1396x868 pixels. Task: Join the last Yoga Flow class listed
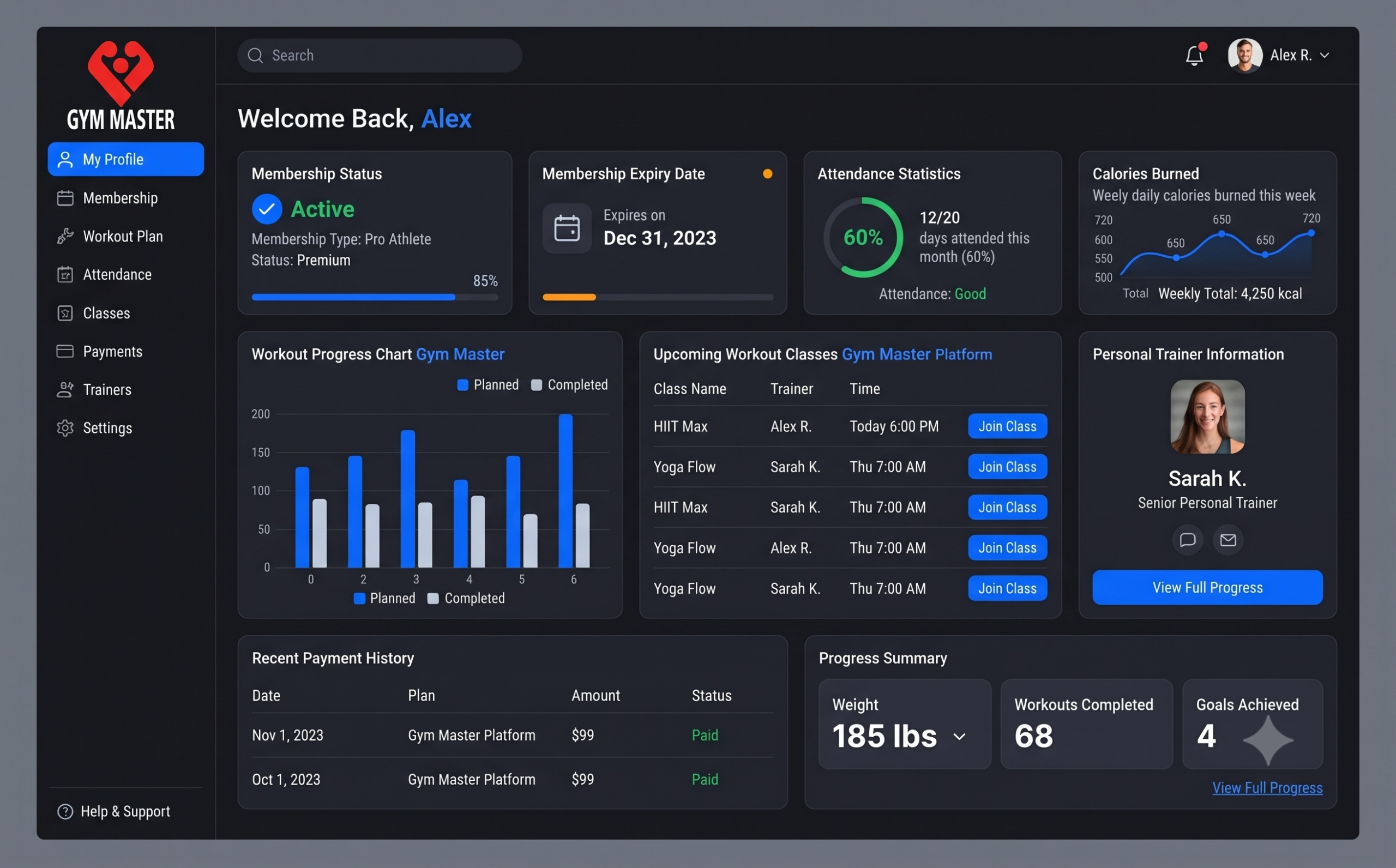click(1007, 588)
